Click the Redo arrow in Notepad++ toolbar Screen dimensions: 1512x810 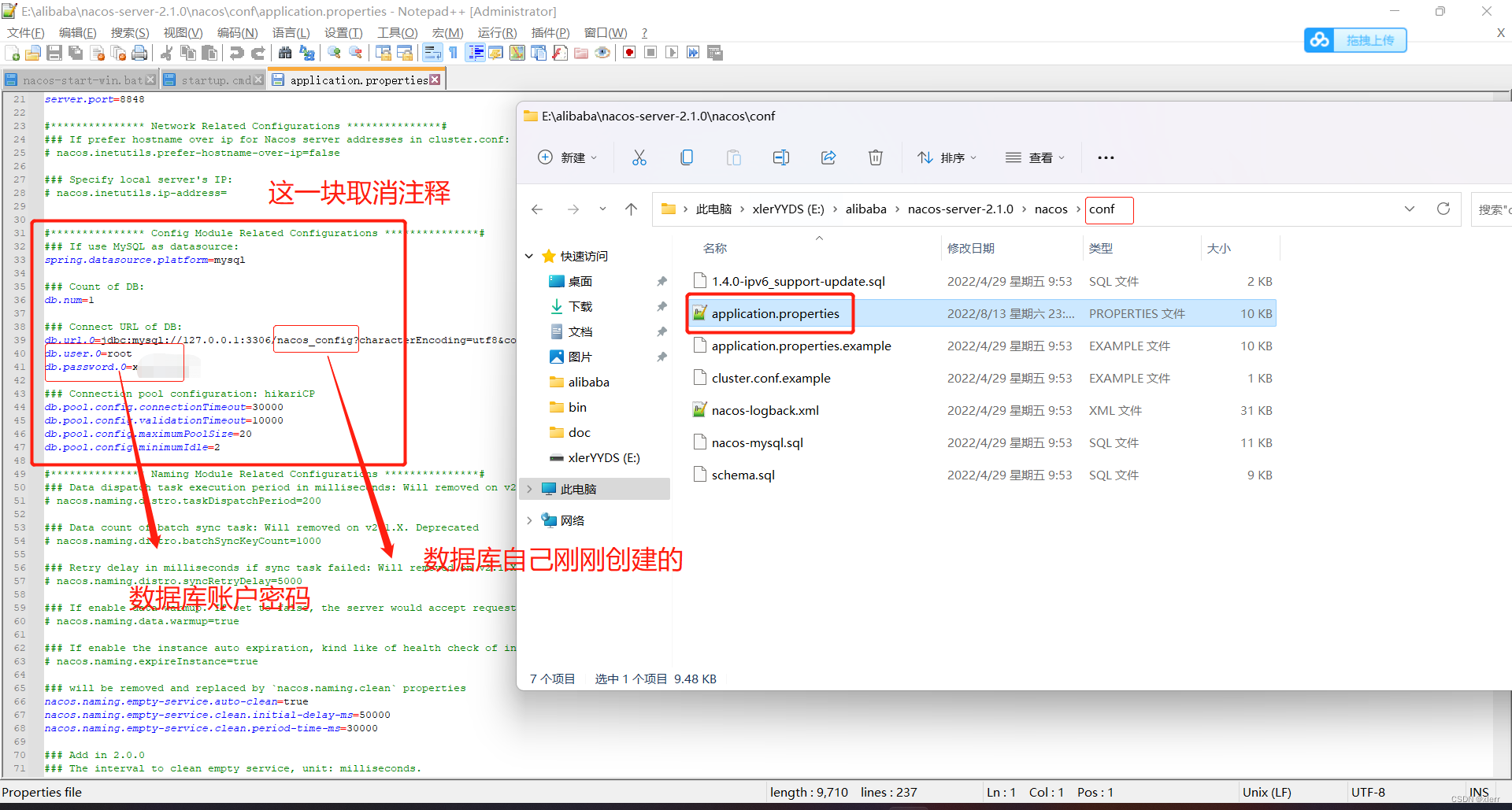[258, 53]
